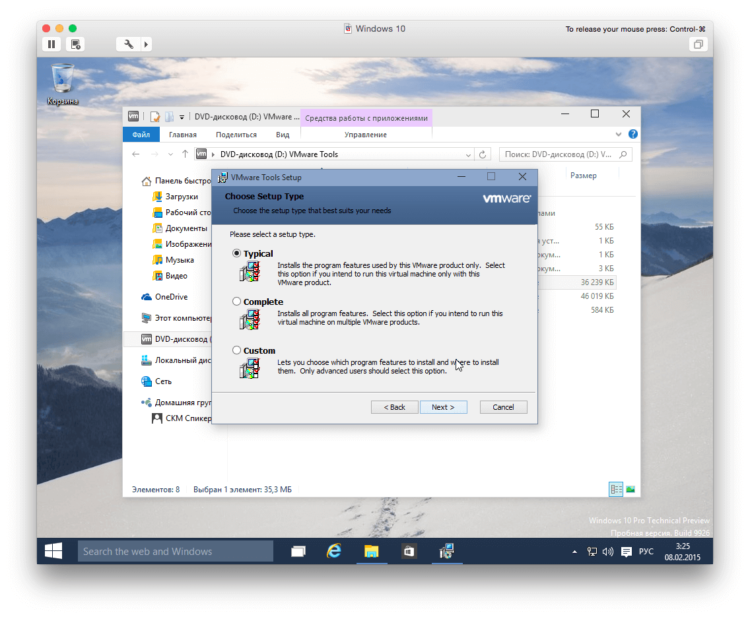750x617 pixels.
Task: Open the Windows Start button
Action: (x=54, y=551)
